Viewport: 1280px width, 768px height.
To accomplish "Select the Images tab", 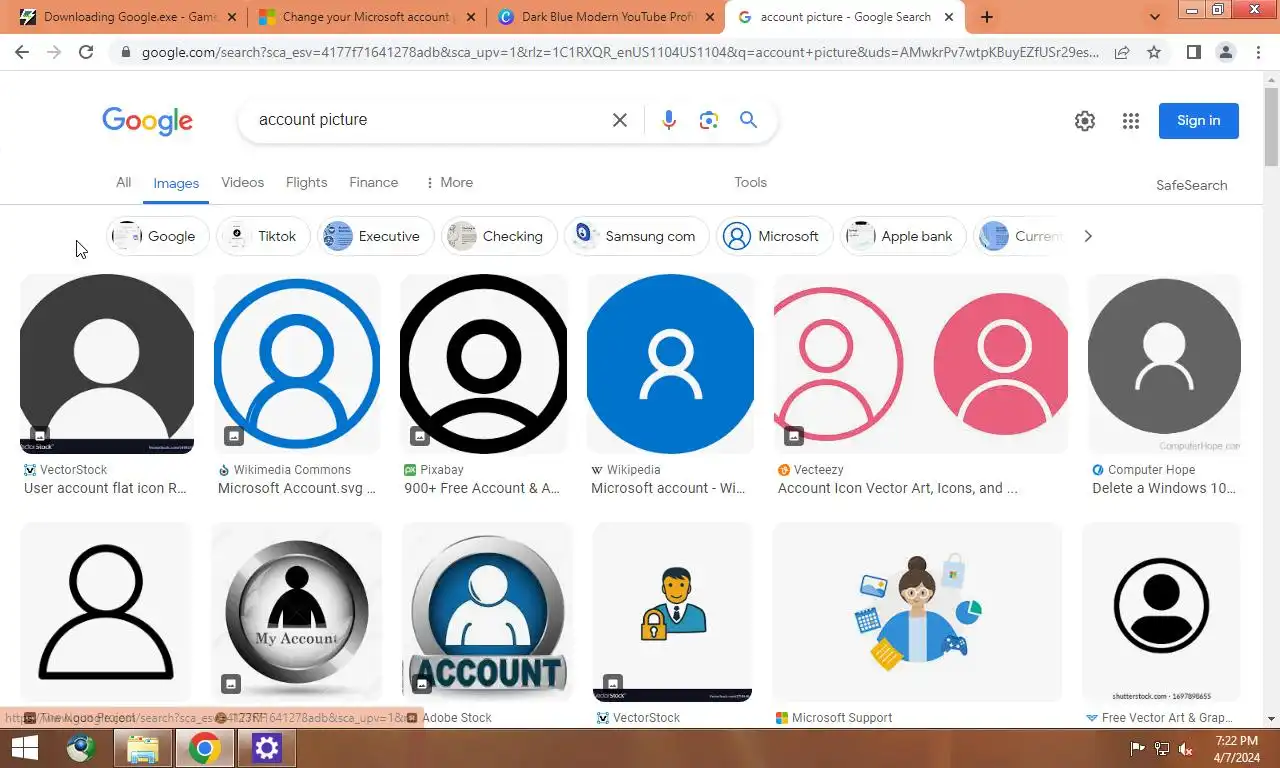I will pyautogui.click(x=176, y=183).
